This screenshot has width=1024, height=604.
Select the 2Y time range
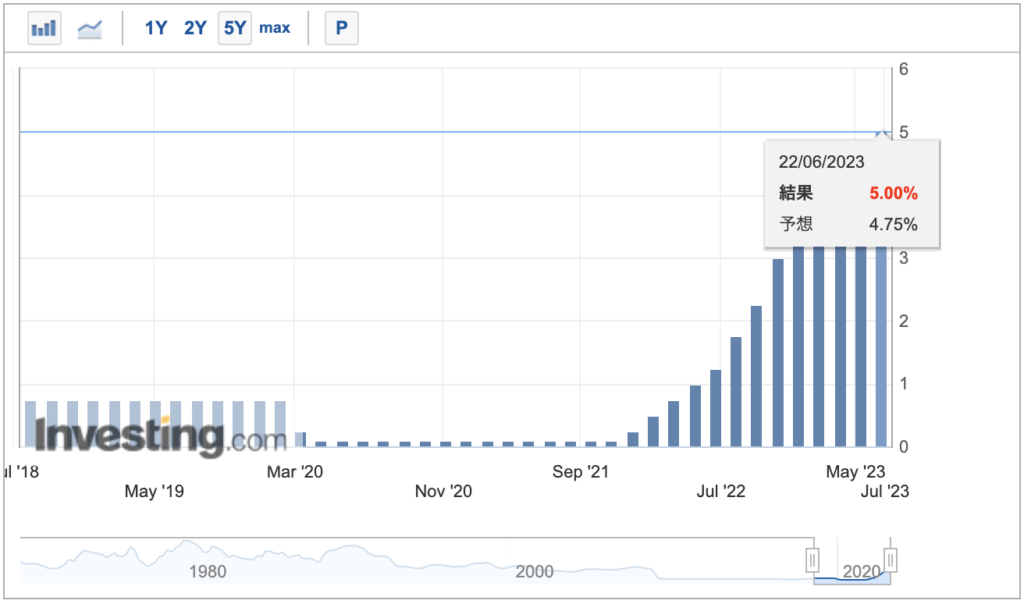pyautogui.click(x=195, y=28)
